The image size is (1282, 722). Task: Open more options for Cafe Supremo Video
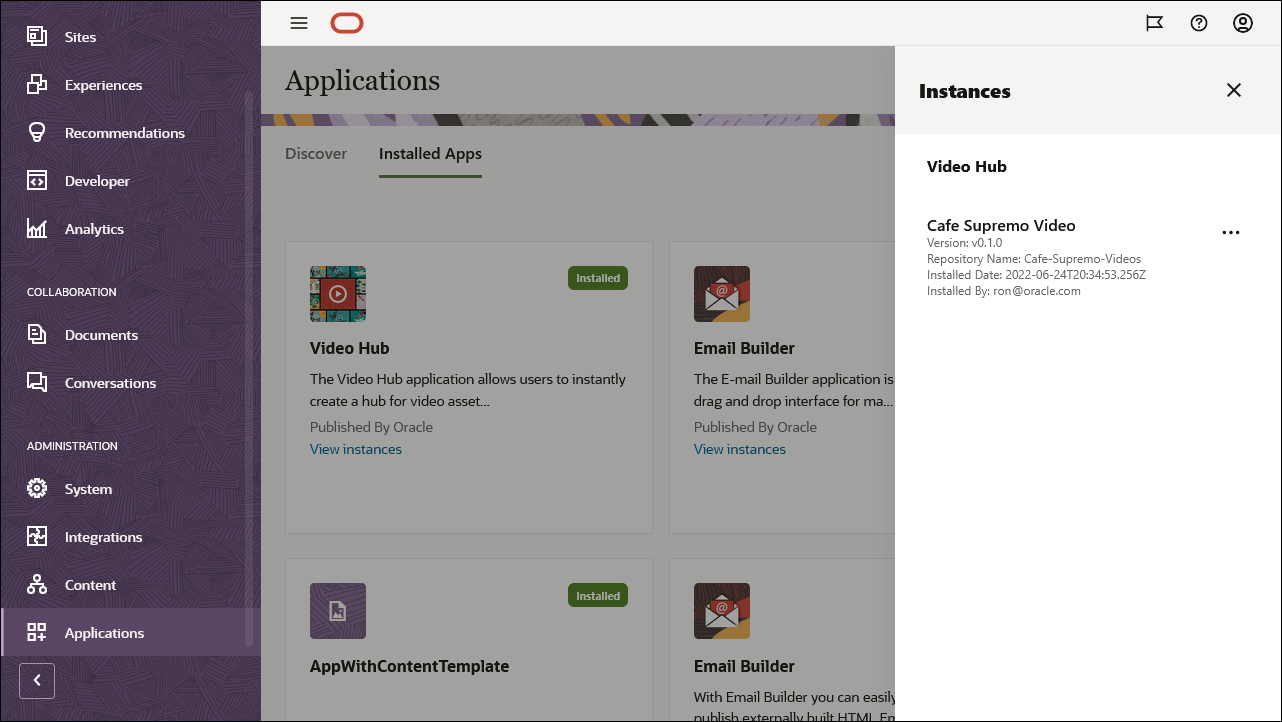pyautogui.click(x=1231, y=232)
